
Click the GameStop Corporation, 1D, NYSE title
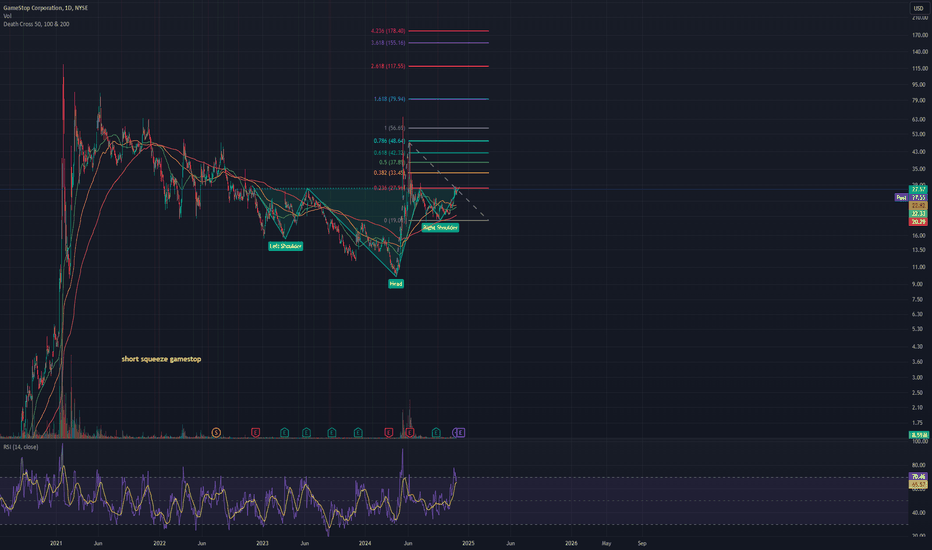(45, 8)
